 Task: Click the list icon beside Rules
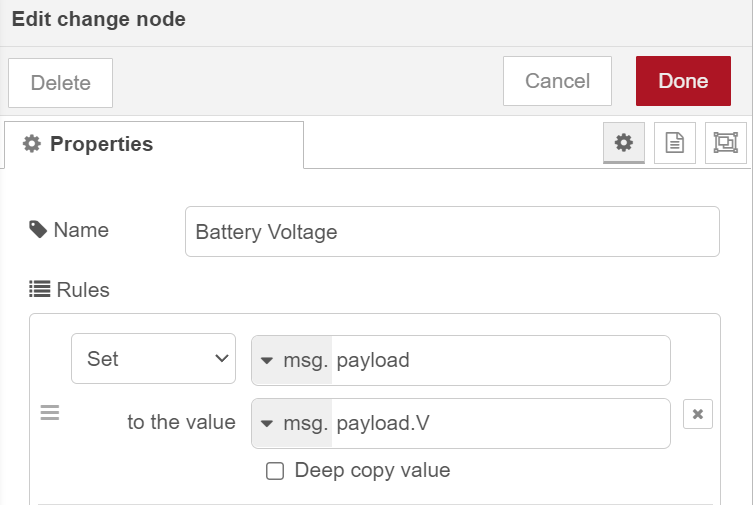(39, 290)
